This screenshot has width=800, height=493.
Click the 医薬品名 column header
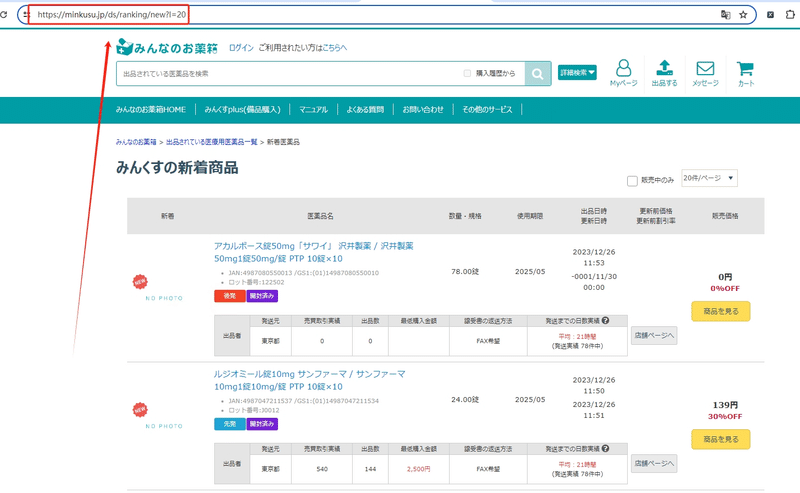click(x=320, y=216)
